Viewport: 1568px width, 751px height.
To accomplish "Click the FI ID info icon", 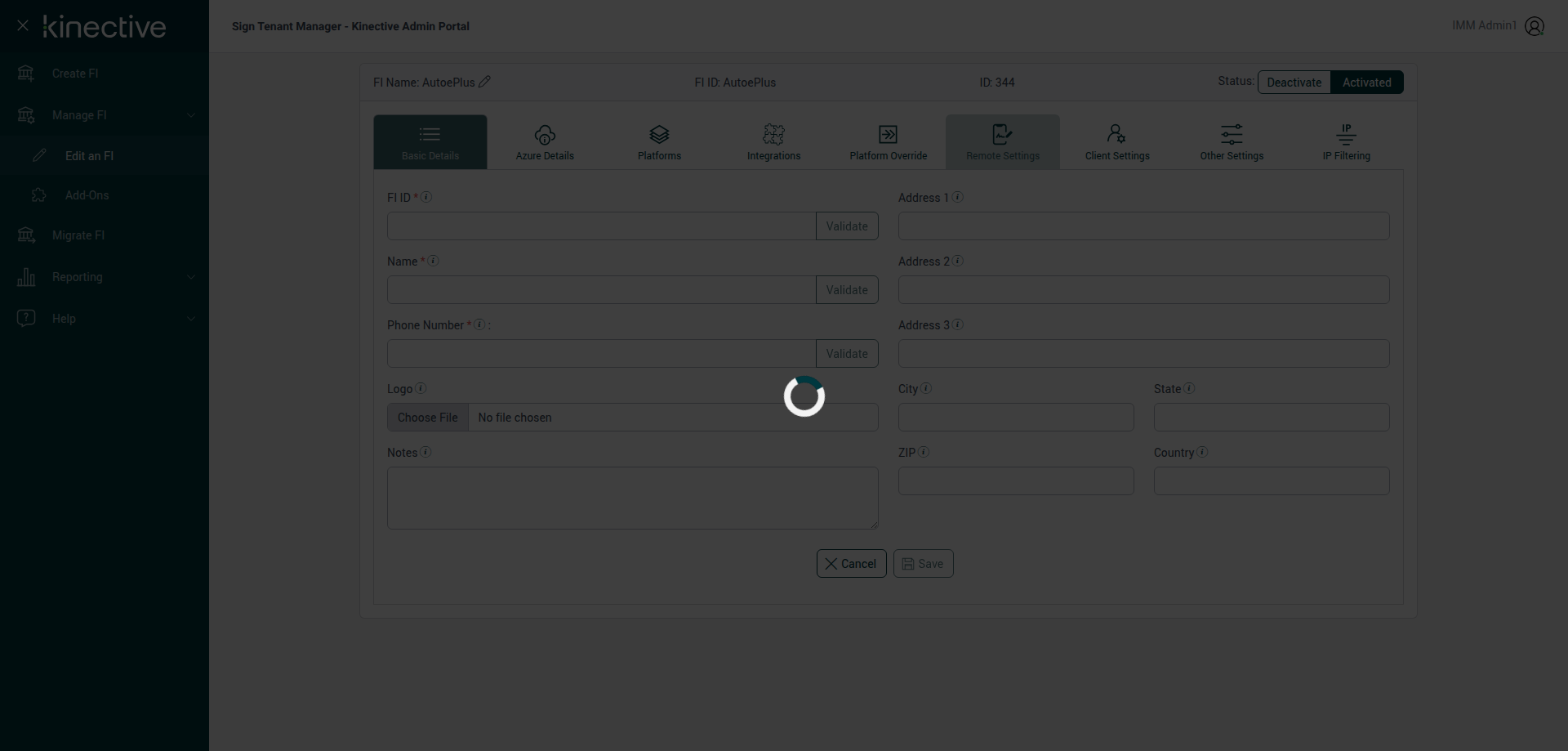I will coord(426,197).
